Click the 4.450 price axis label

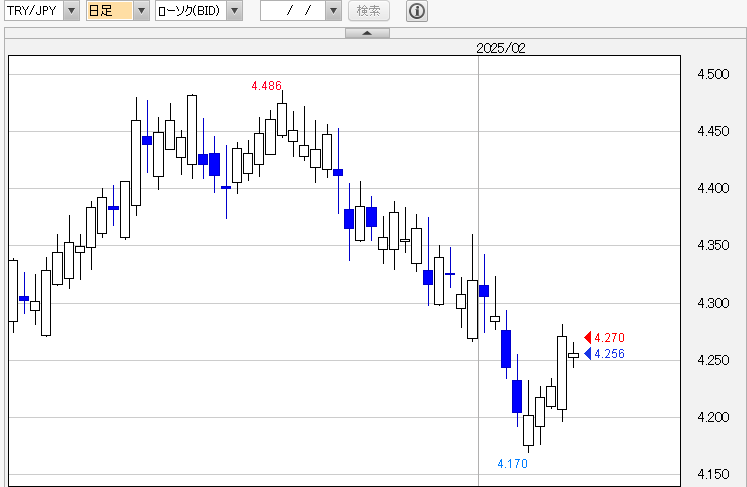click(x=713, y=131)
